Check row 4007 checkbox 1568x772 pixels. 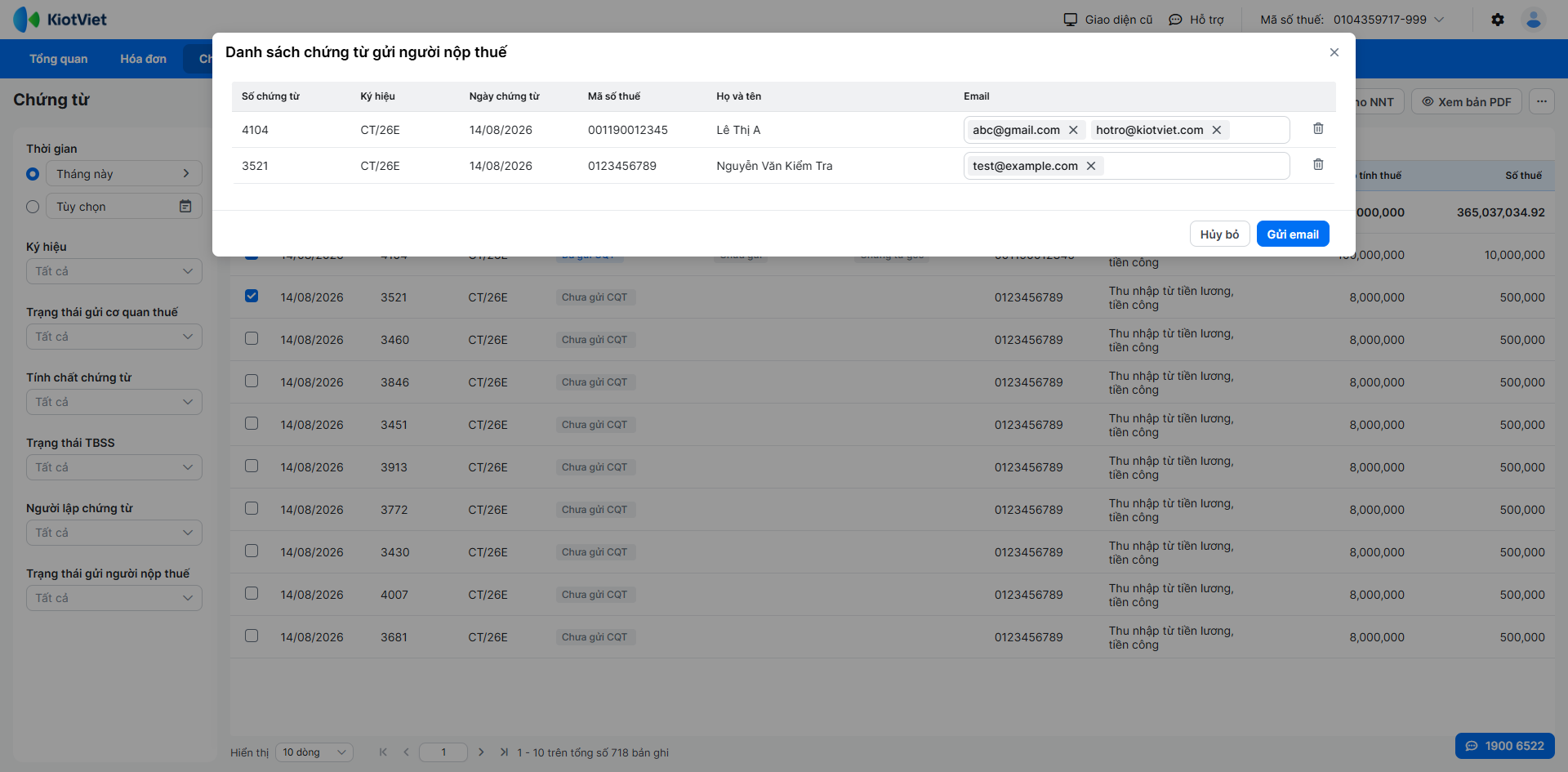click(252, 593)
